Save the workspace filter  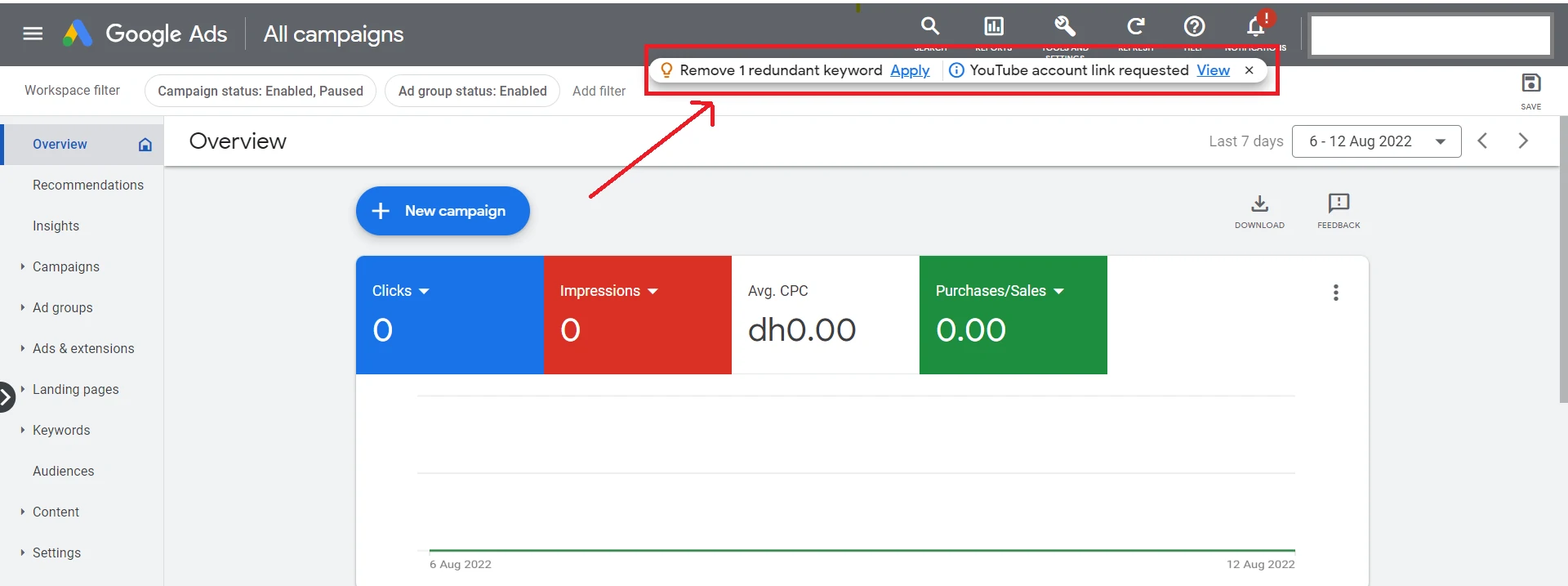click(x=1531, y=90)
